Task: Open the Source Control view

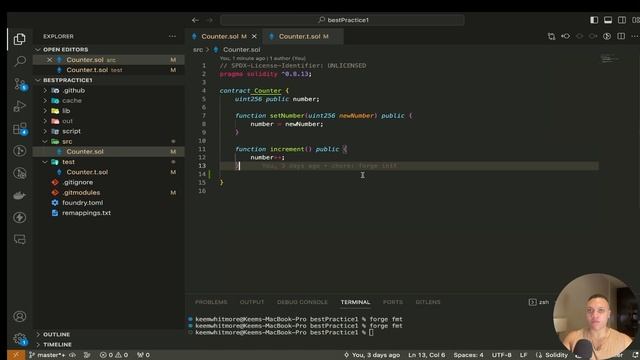Action: pos(19,84)
